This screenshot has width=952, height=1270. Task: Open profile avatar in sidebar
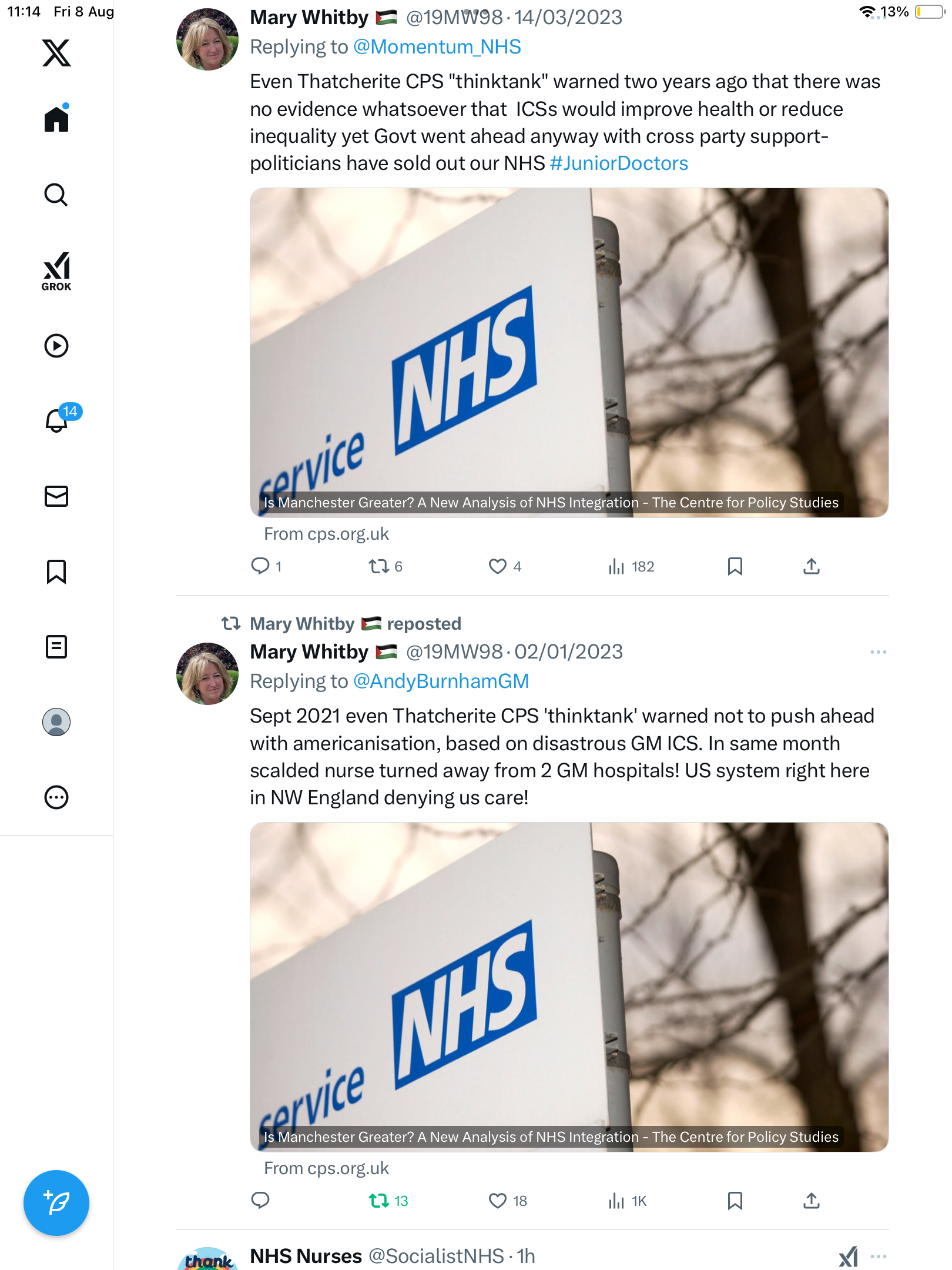click(56, 722)
